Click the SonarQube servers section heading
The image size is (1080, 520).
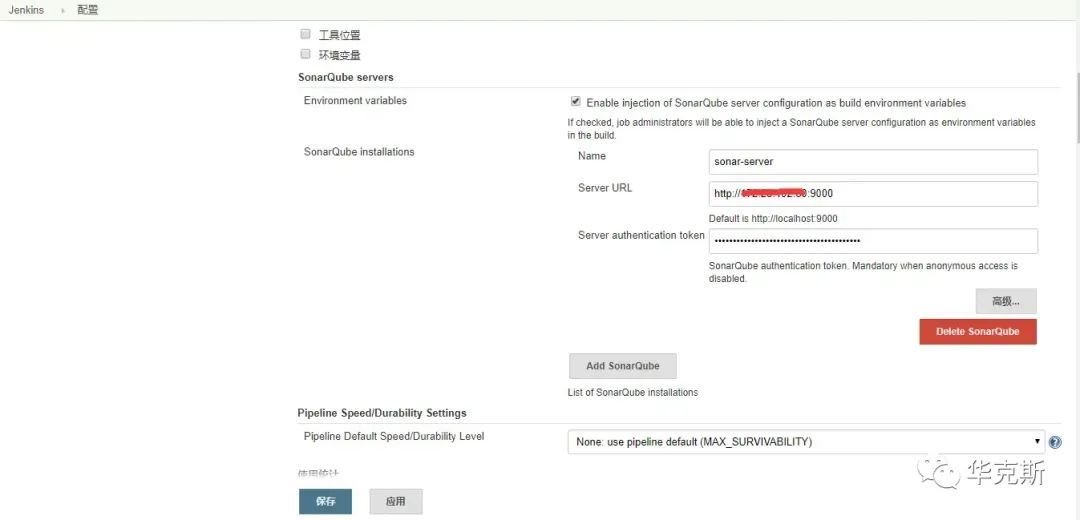[x=345, y=77]
